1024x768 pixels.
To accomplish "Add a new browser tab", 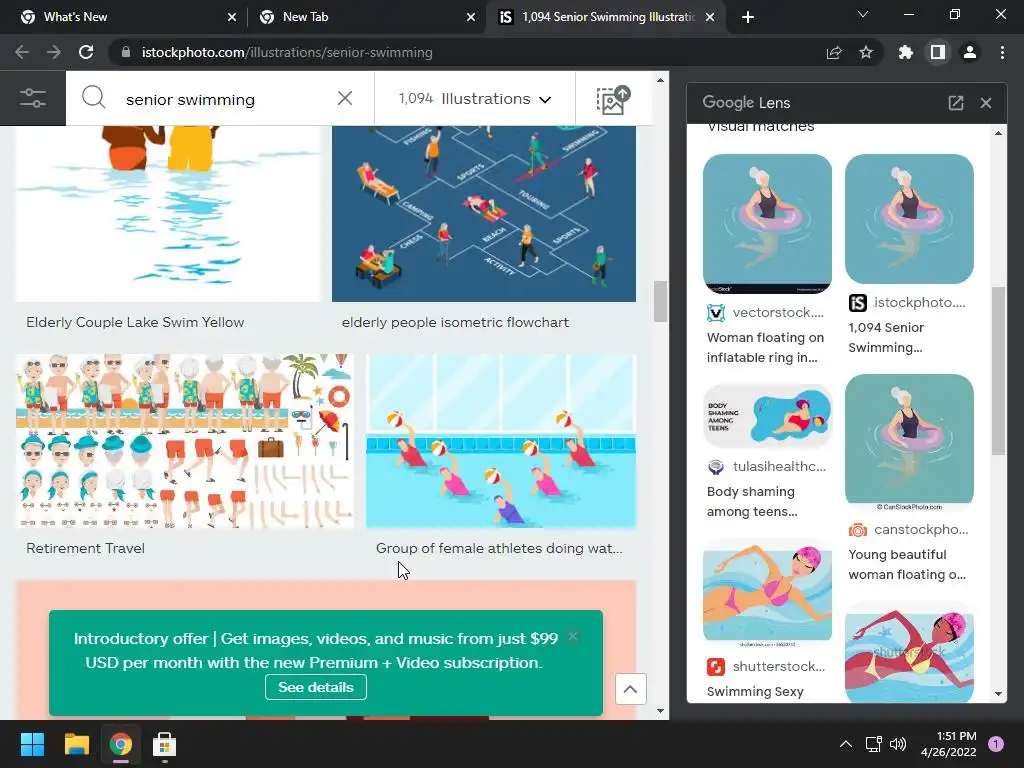I will coord(748,17).
